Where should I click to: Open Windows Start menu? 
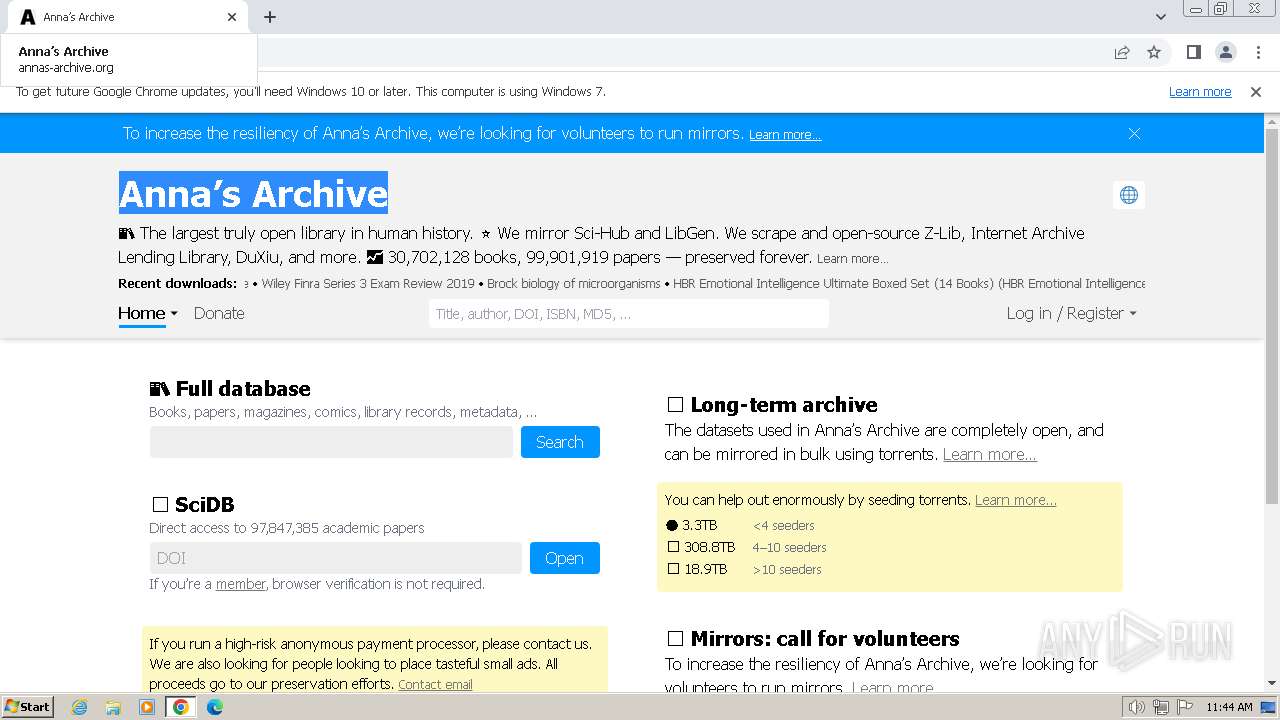point(28,707)
